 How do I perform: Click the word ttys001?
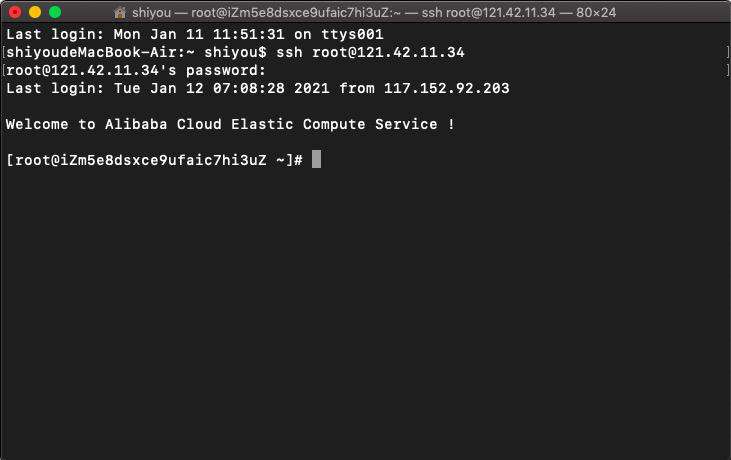click(352, 34)
